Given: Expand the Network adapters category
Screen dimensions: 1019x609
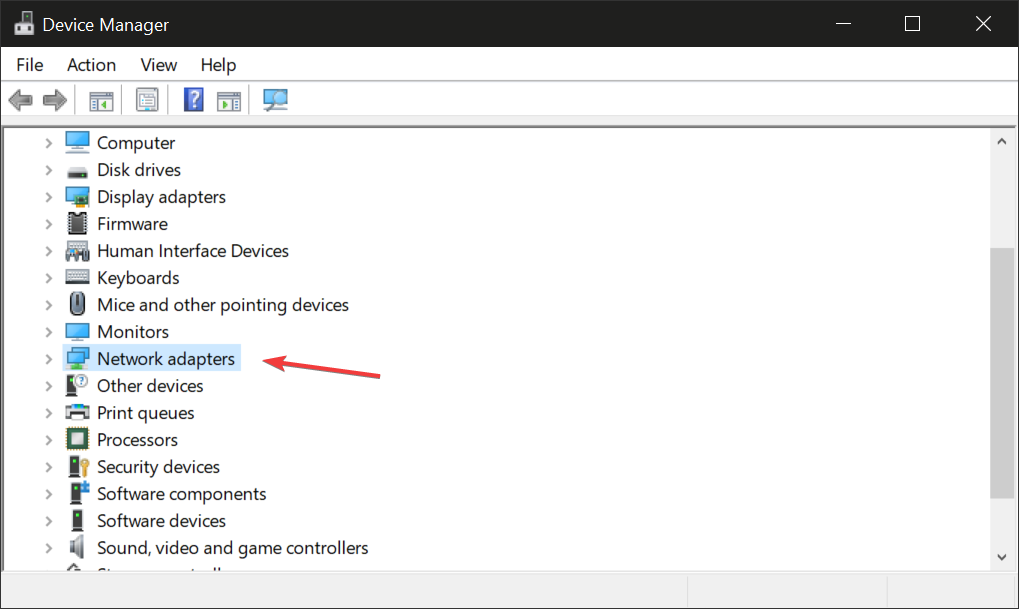Looking at the screenshot, I should (48, 359).
